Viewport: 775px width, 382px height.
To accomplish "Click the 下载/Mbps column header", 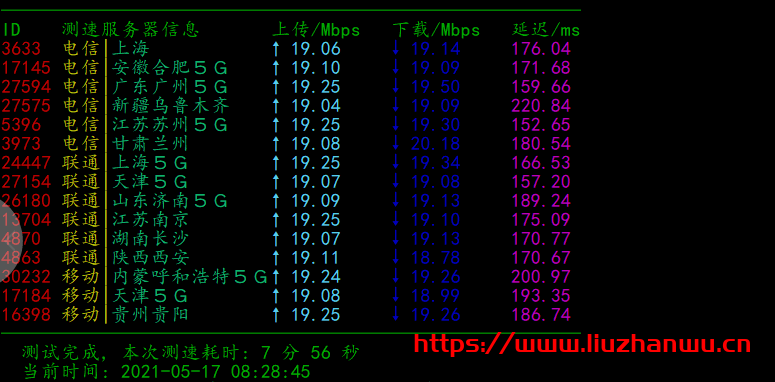I will [436, 30].
